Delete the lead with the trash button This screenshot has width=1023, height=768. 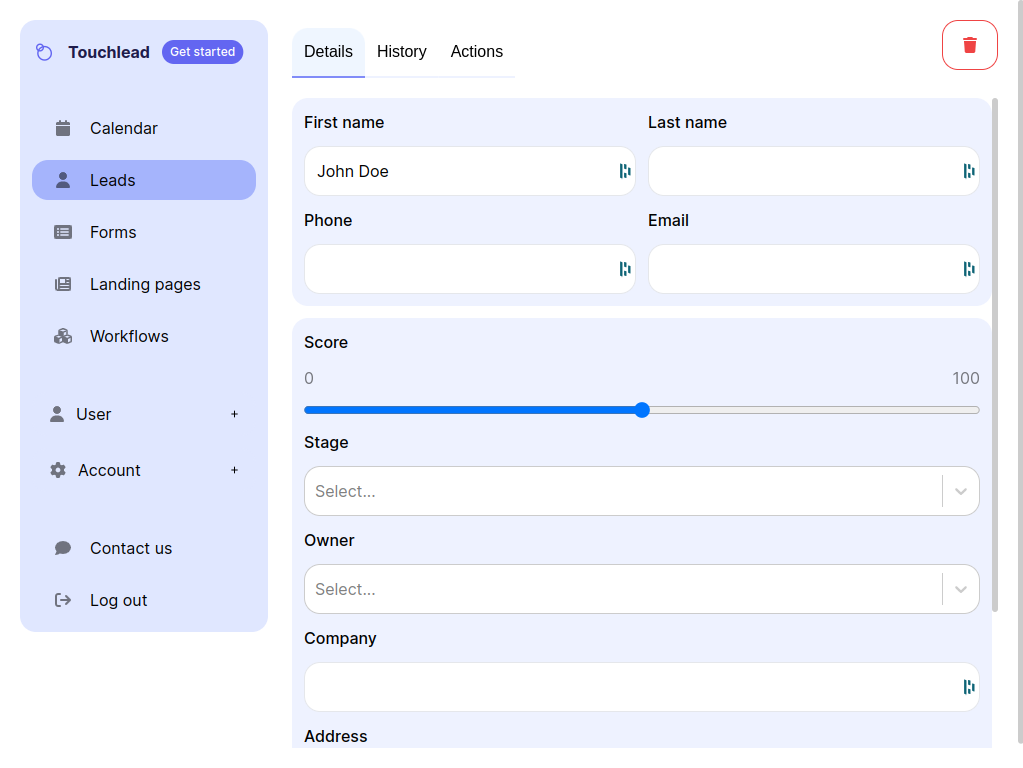pyautogui.click(x=970, y=45)
